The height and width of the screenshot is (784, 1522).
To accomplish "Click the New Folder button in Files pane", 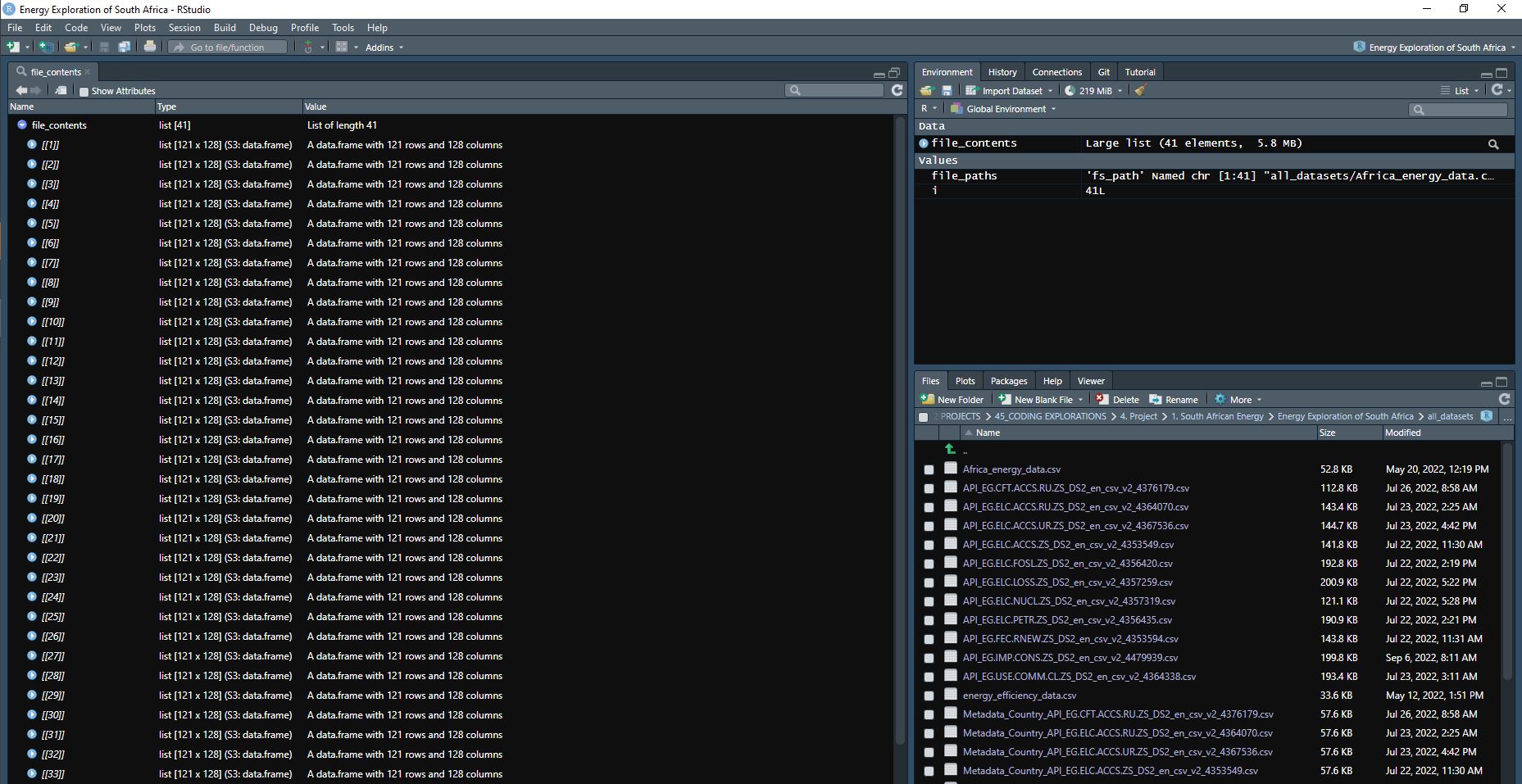I will pyautogui.click(x=952, y=399).
